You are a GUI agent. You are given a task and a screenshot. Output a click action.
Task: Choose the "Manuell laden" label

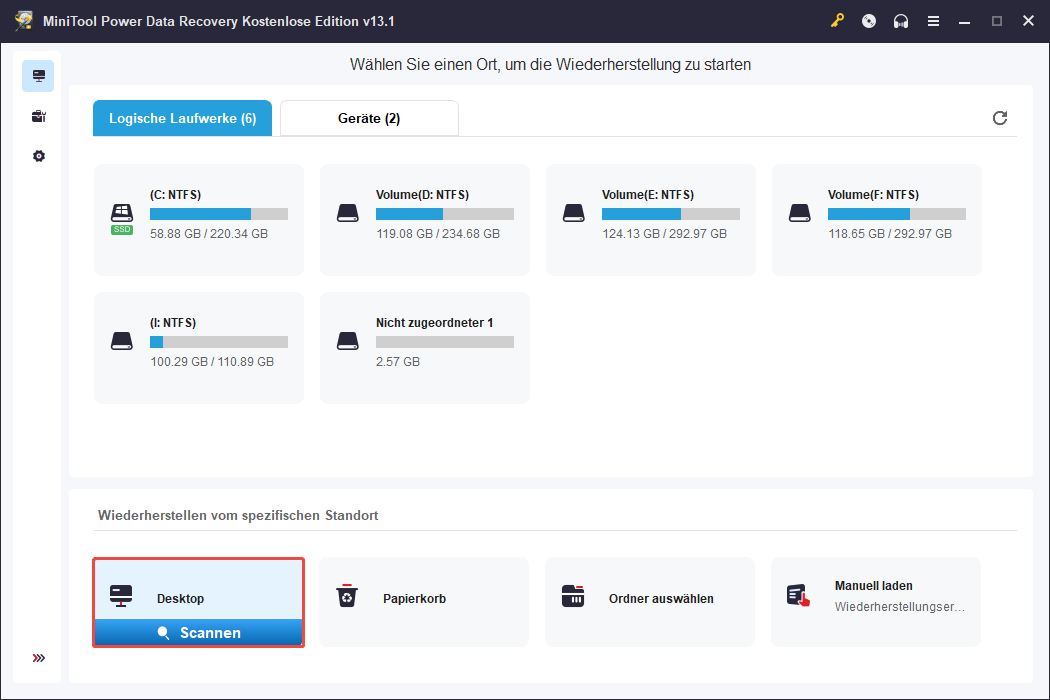tap(873, 586)
